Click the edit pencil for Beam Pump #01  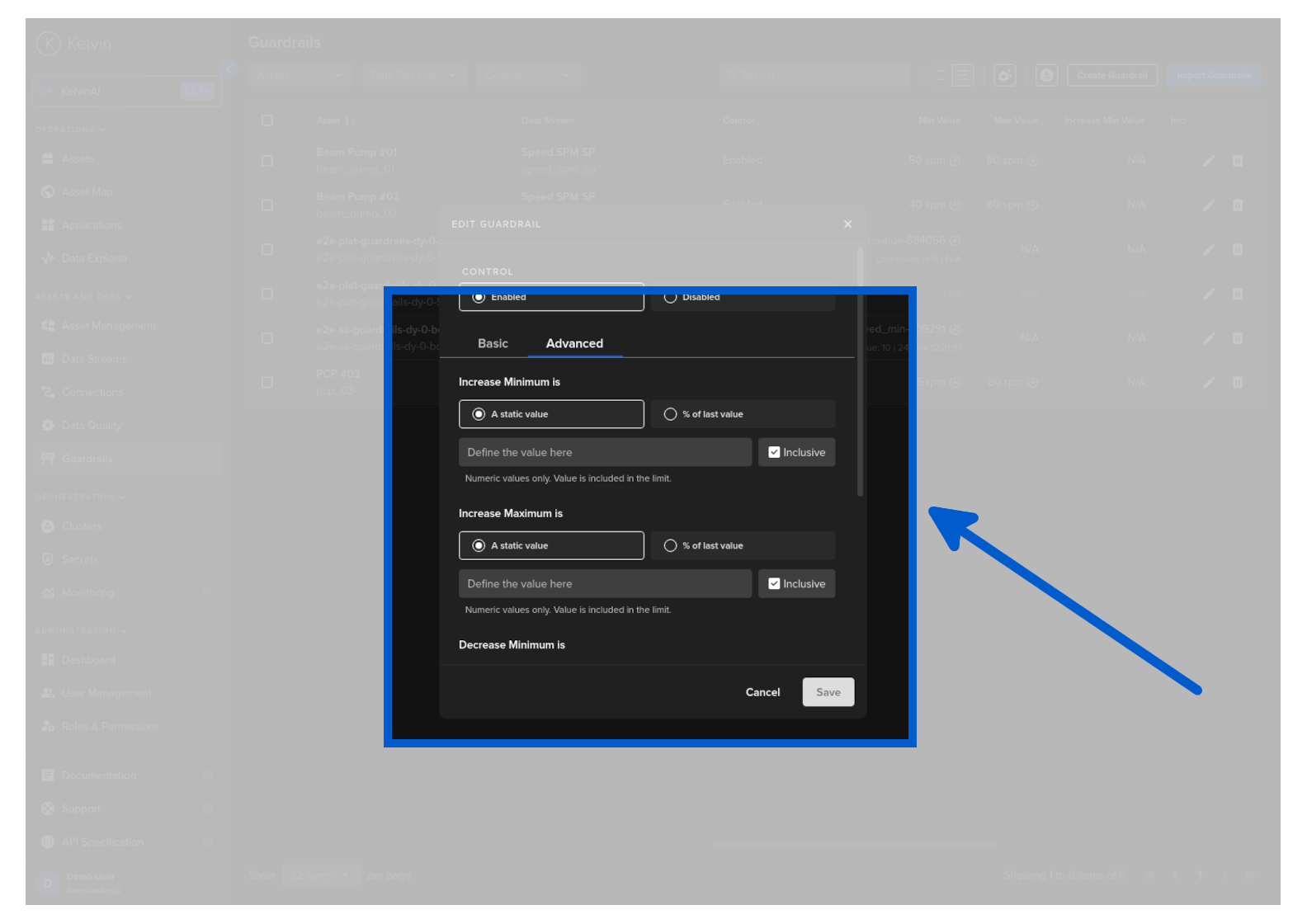point(1209,161)
